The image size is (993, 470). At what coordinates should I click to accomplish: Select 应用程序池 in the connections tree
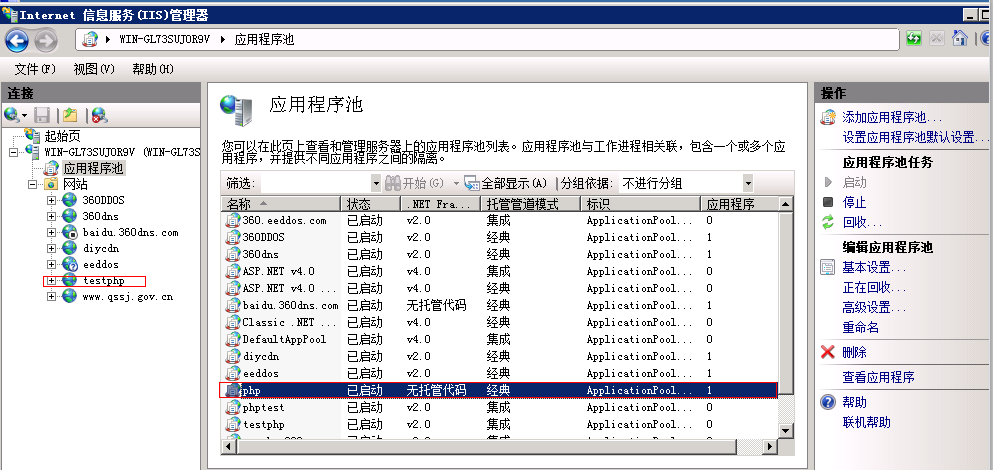92,169
